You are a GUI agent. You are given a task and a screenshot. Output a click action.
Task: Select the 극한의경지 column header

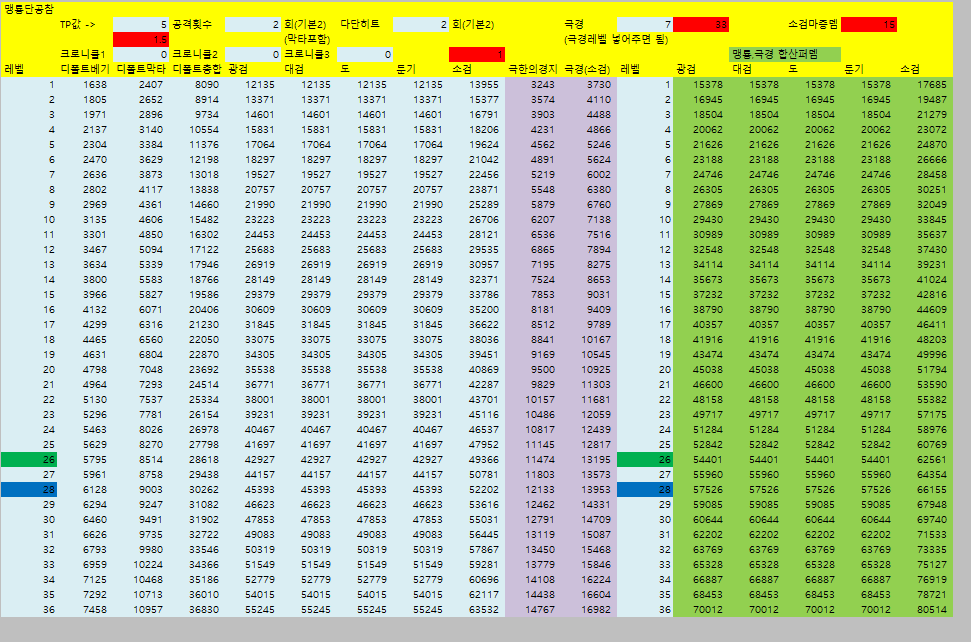click(532, 69)
